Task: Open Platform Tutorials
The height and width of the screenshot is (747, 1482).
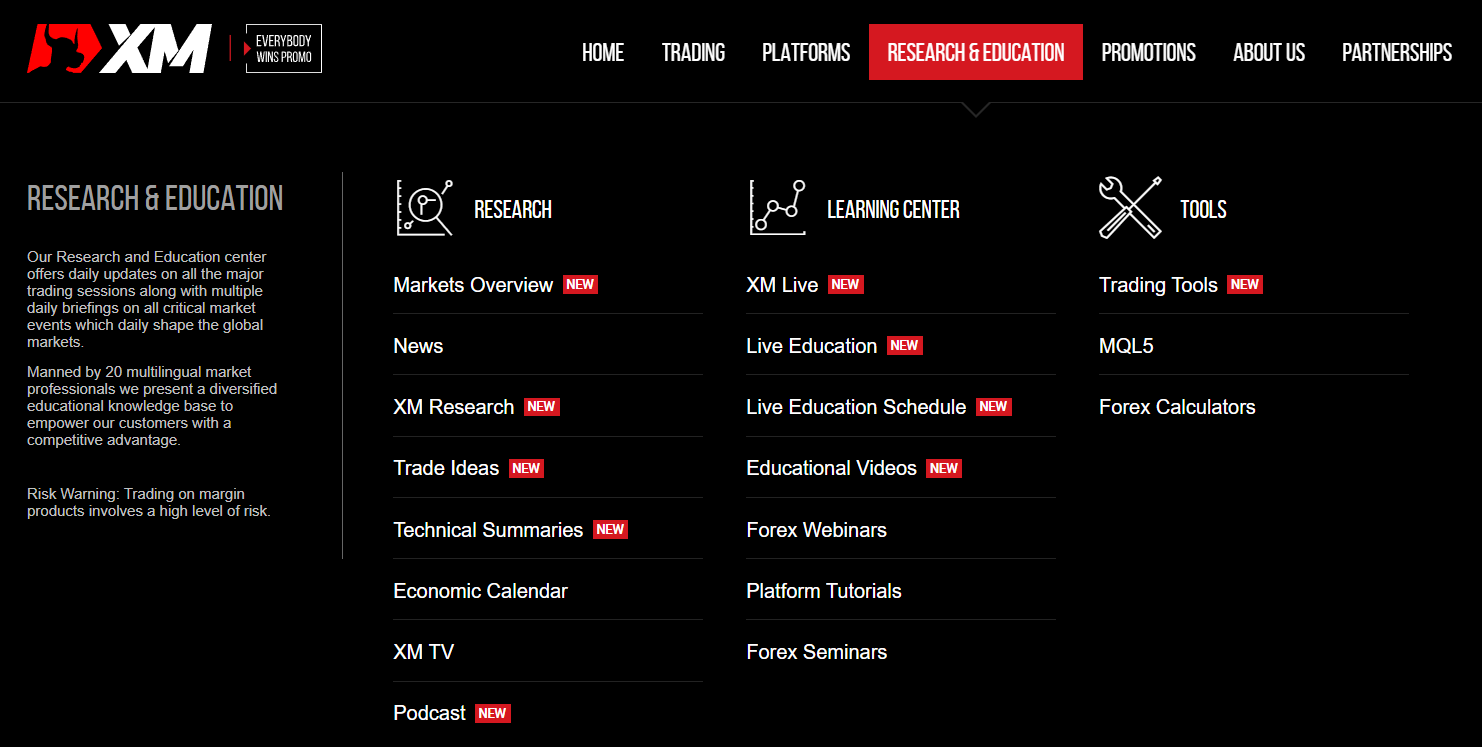Action: [824, 591]
